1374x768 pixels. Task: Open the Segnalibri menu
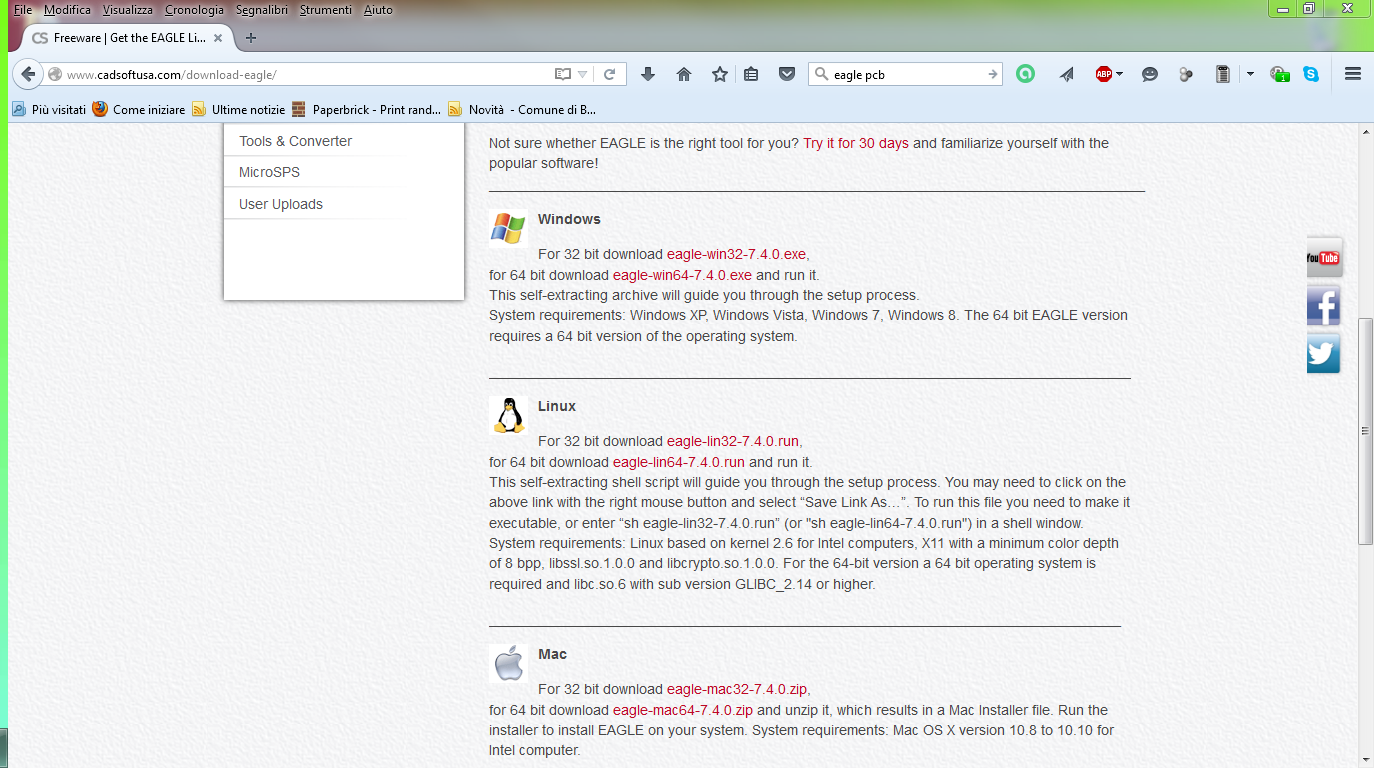[x=262, y=10]
